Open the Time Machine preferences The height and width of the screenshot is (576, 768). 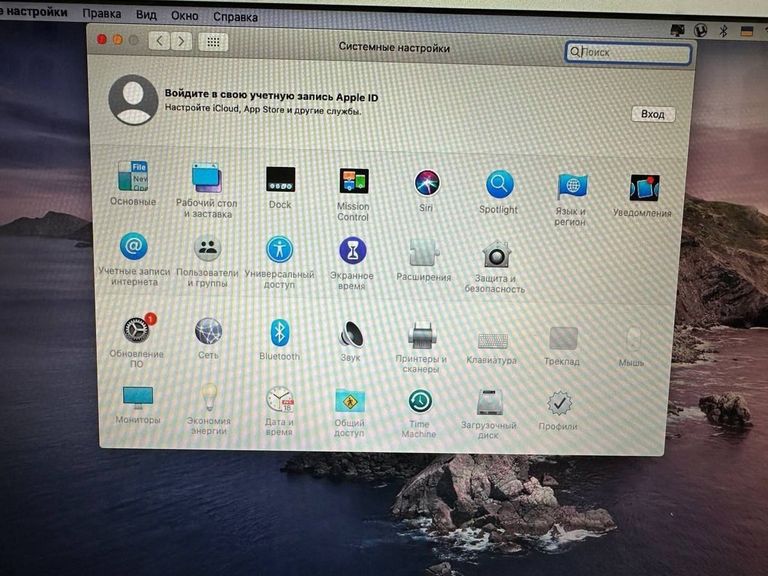tap(420, 402)
